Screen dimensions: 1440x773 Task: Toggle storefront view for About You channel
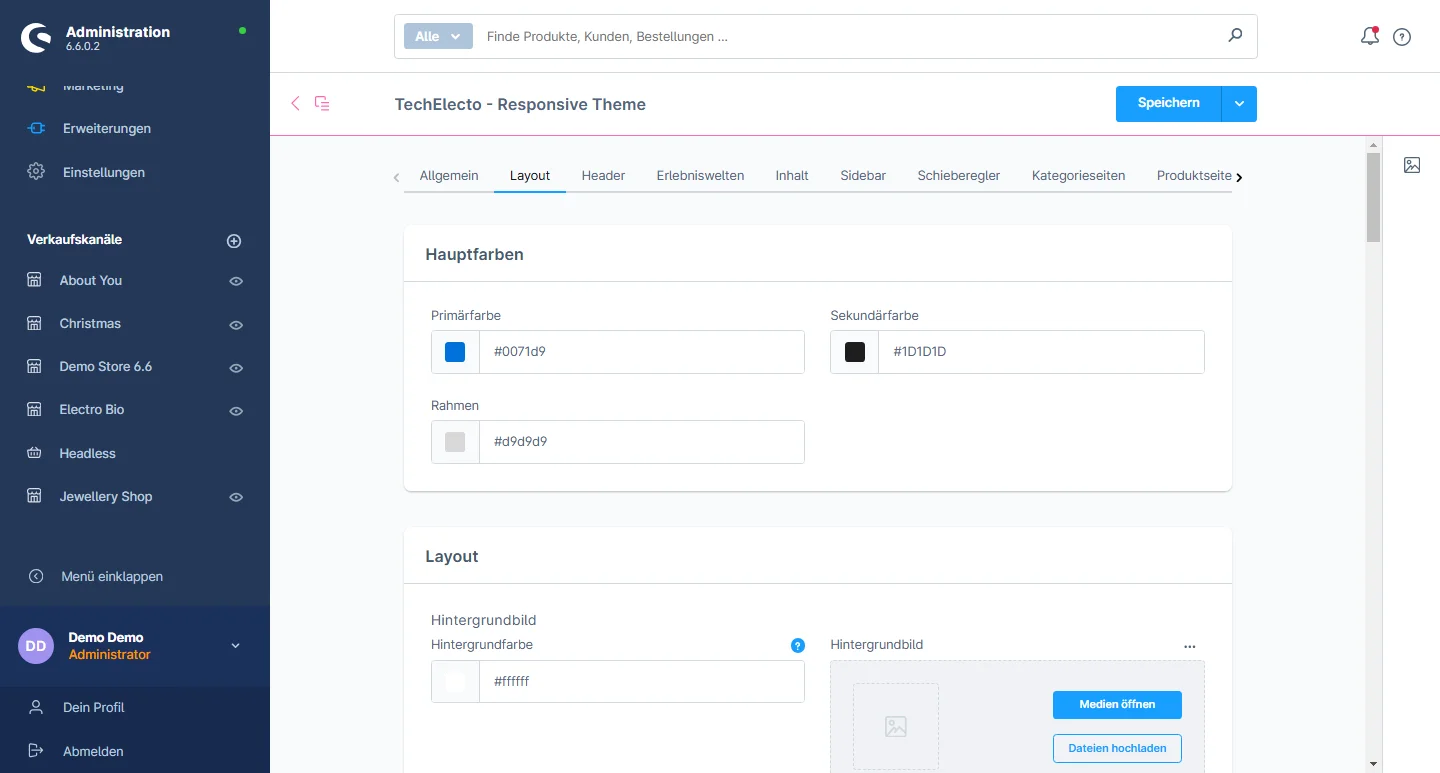pos(236,281)
